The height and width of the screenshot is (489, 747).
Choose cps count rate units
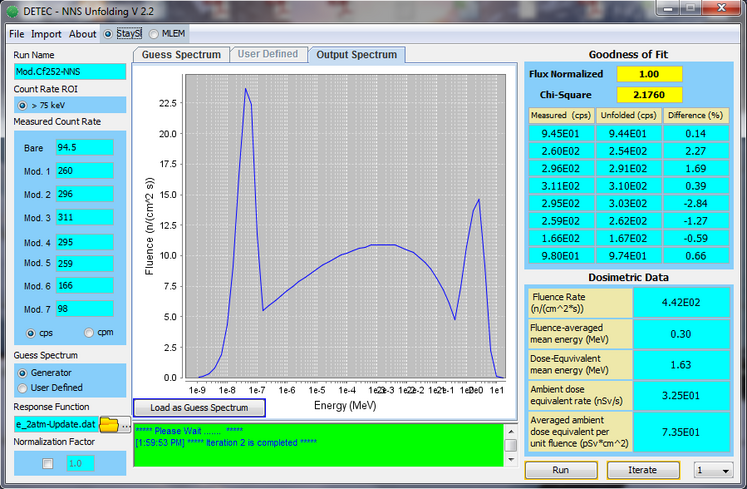click(30, 333)
